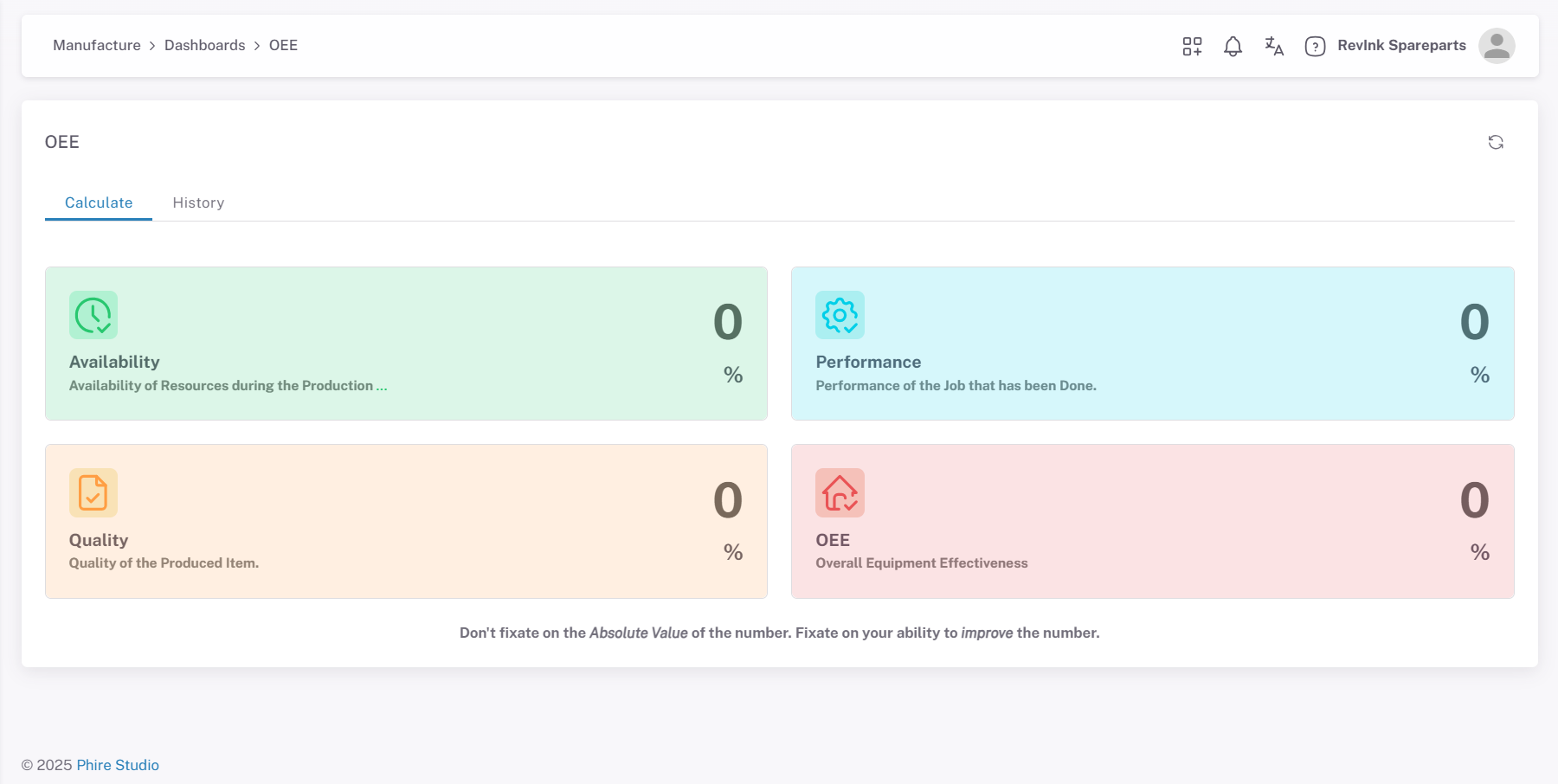1558x784 pixels.
Task: Switch to the History tab
Action: (x=198, y=202)
